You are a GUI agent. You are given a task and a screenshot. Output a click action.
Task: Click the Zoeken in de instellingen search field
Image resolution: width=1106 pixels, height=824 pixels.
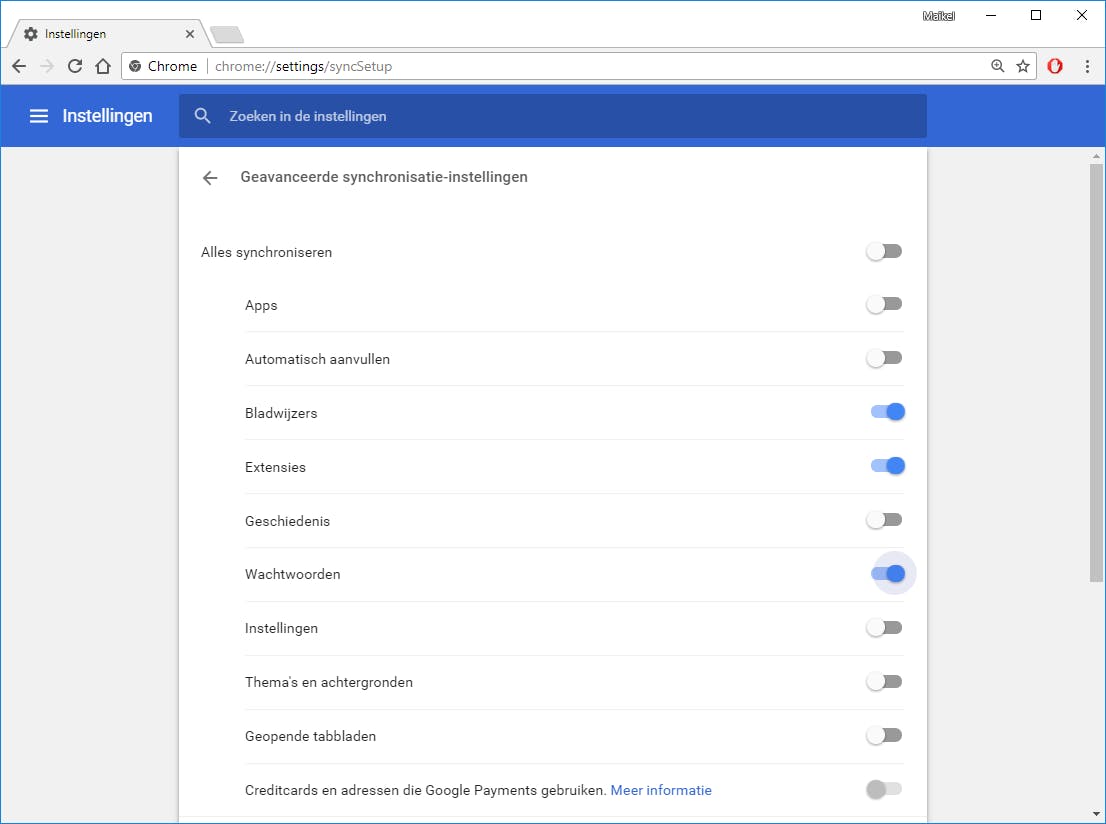[553, 116]
